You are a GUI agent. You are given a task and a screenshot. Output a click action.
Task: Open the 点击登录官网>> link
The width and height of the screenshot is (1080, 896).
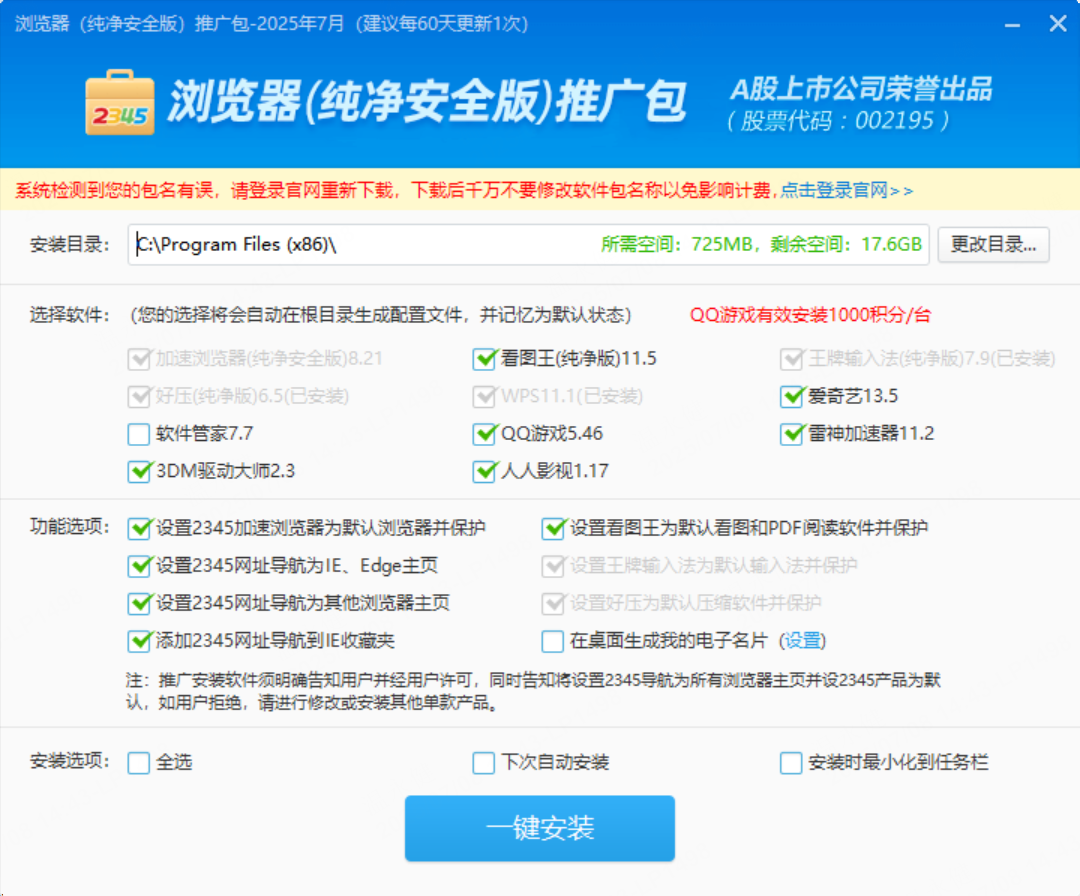click(x=847, y=191)
